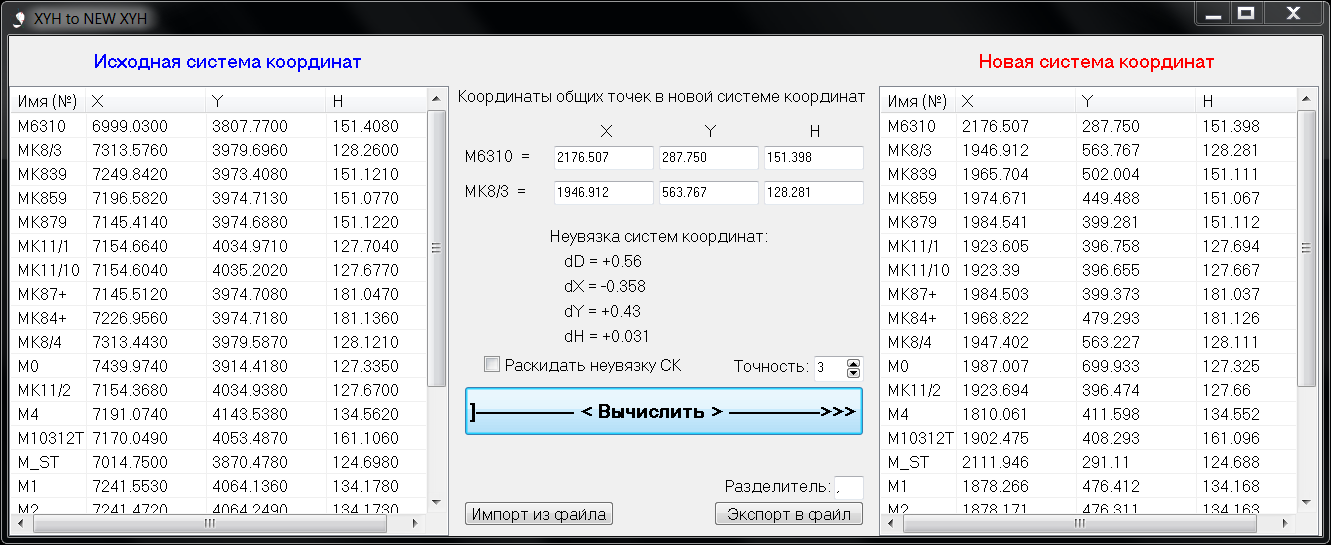Viewport: 1331px width, 545px height.
Task: Click Экспорт в файл button
Action: pyautogui.click(x=788, y=514)
